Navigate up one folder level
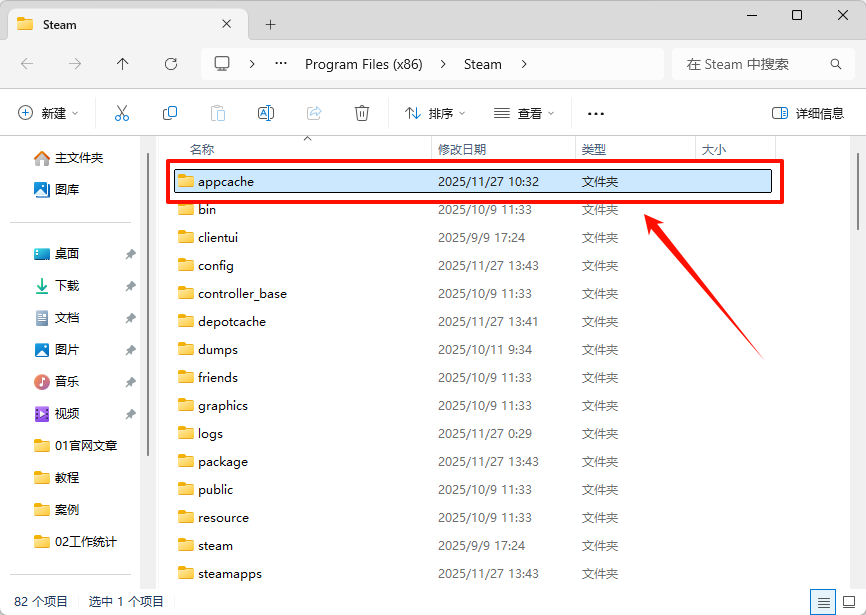The image size is (866, 615). (x=122, y=63)
